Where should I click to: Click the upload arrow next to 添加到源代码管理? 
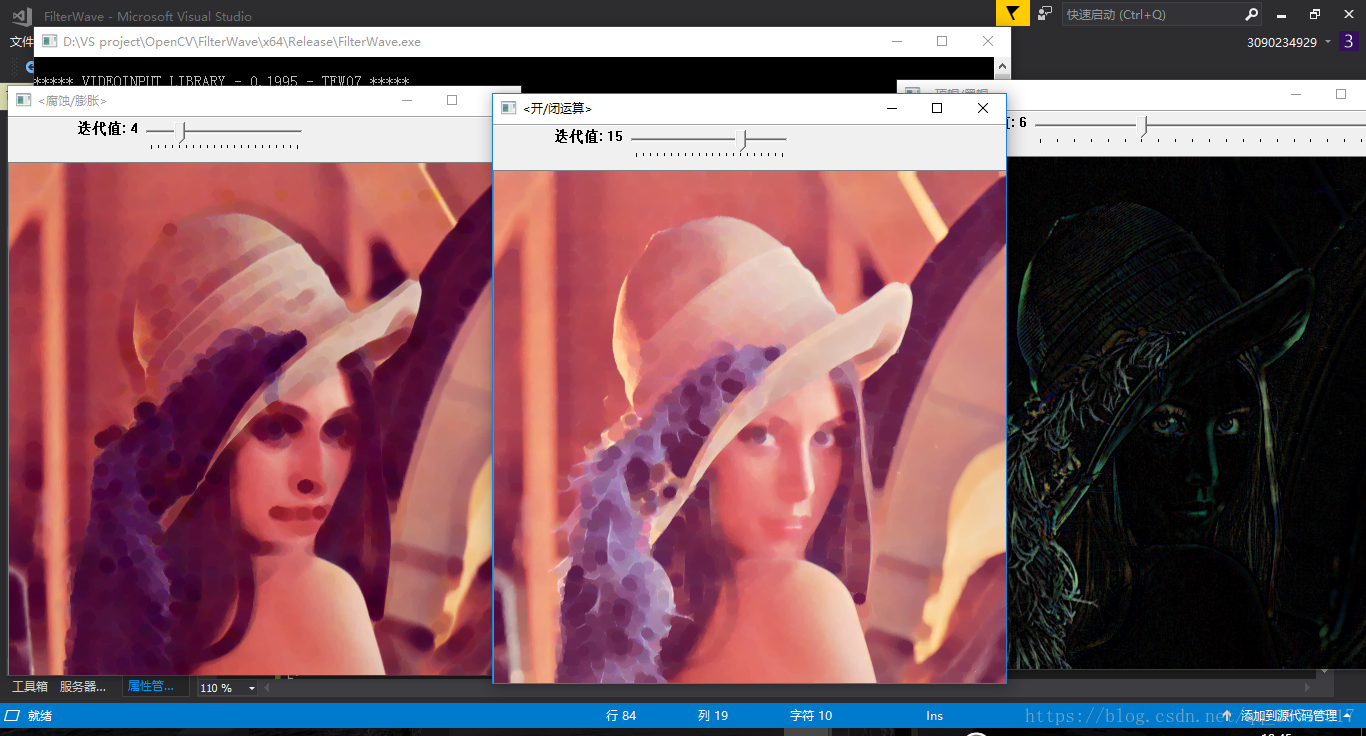1227,716
